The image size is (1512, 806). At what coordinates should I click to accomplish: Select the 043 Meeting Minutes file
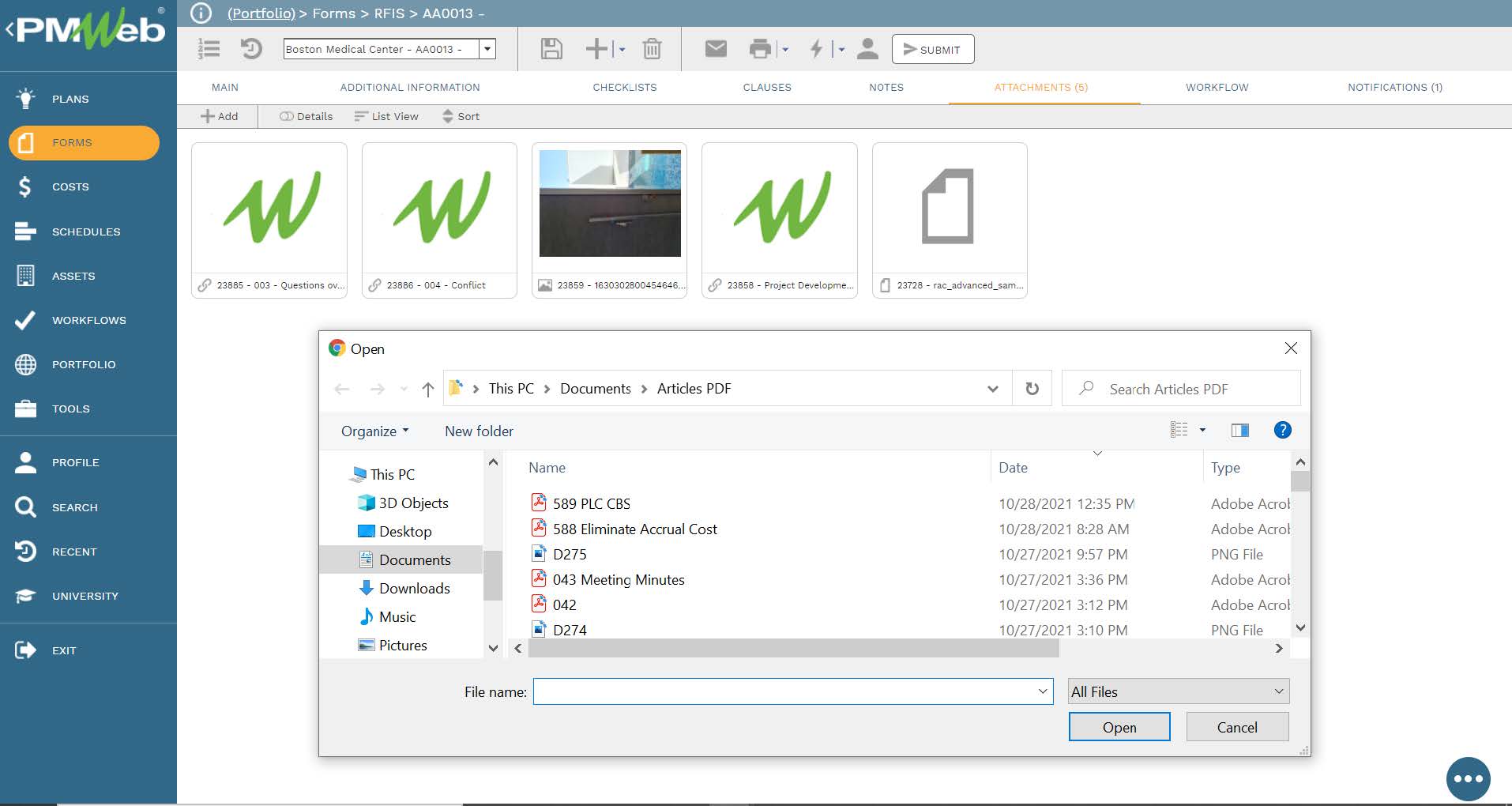point(618,580)
